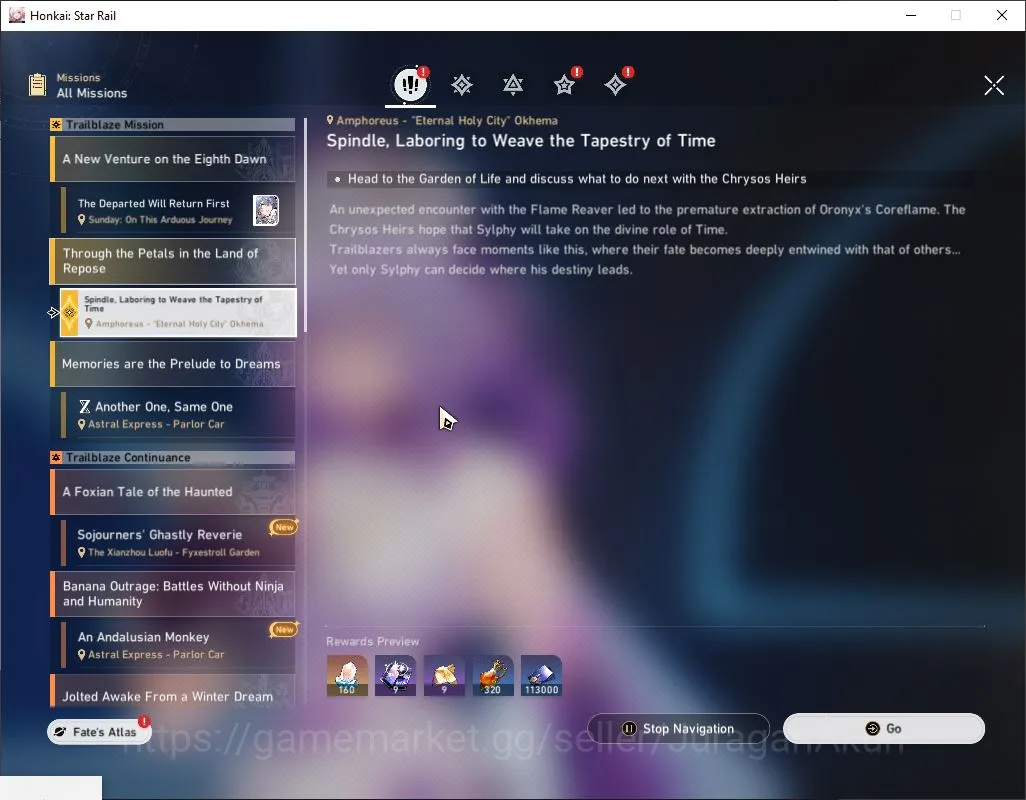Click the New badge on An Andalusian Monkey

pyautogui.click(x=283, y=629)
